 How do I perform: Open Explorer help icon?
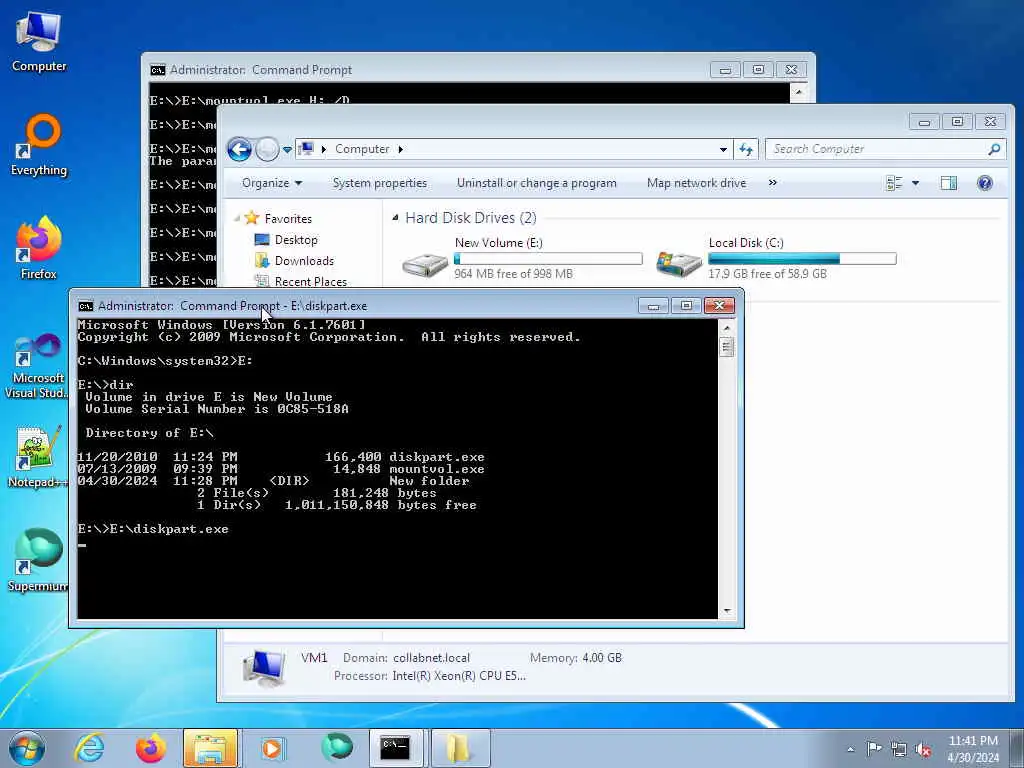[x=985, y=183]
